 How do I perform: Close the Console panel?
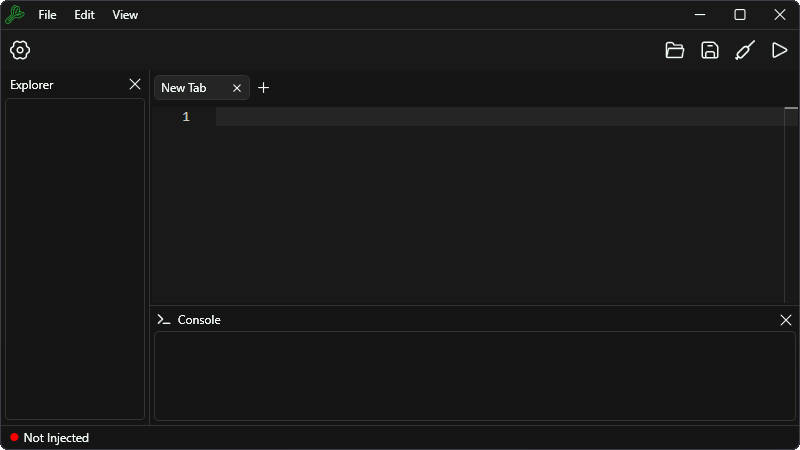786,320
